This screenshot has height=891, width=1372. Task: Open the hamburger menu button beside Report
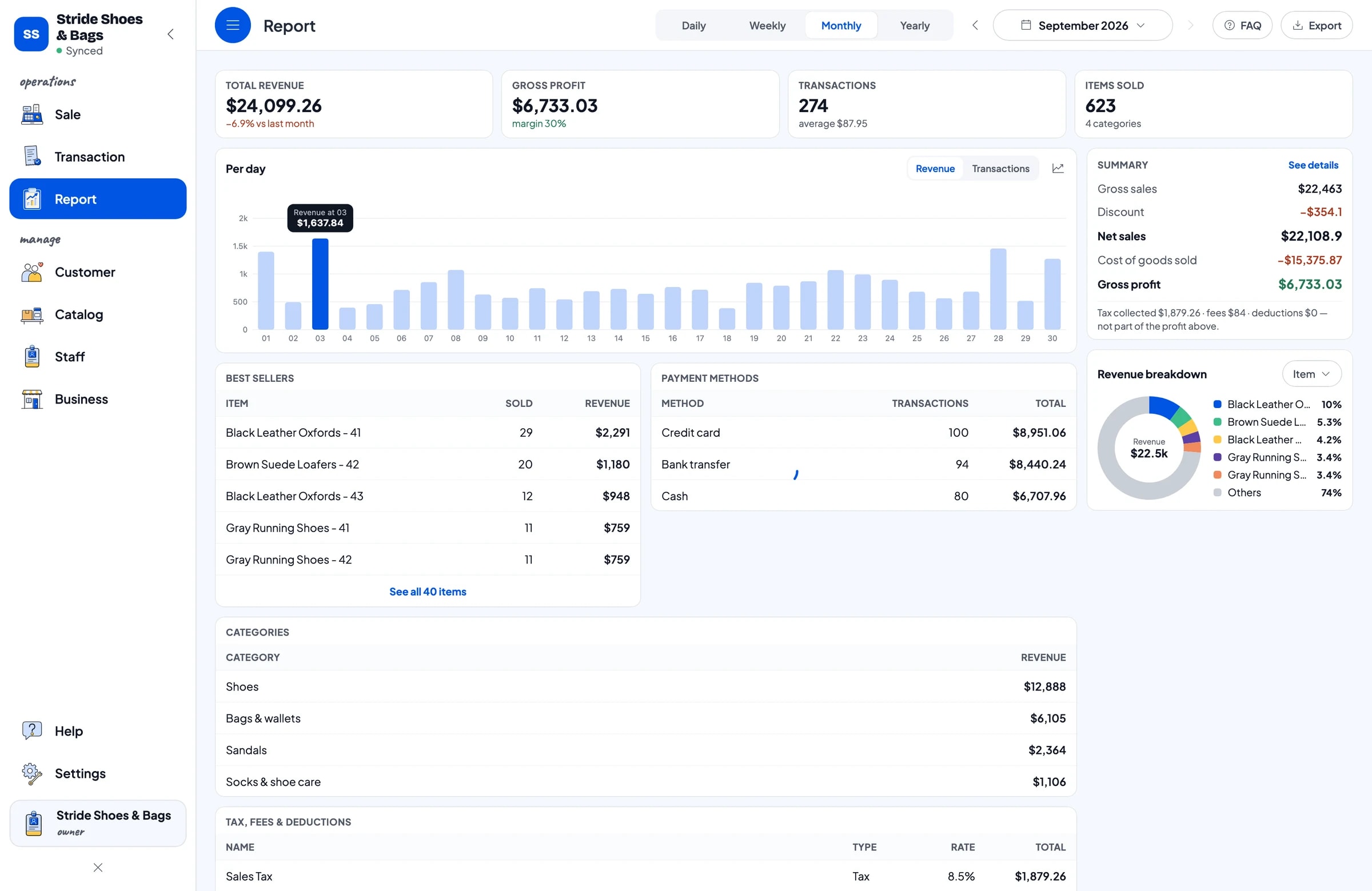click(232, 25)
